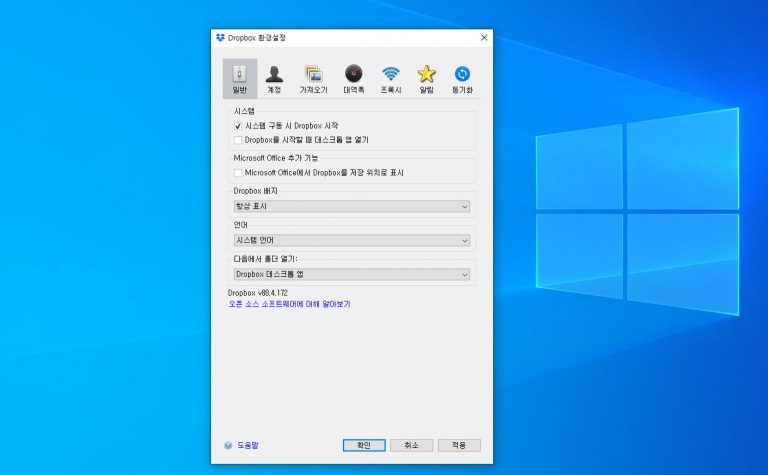
Task: Expand the 다음에서 폴더 열기 dropdown
Action: [352, 274]
